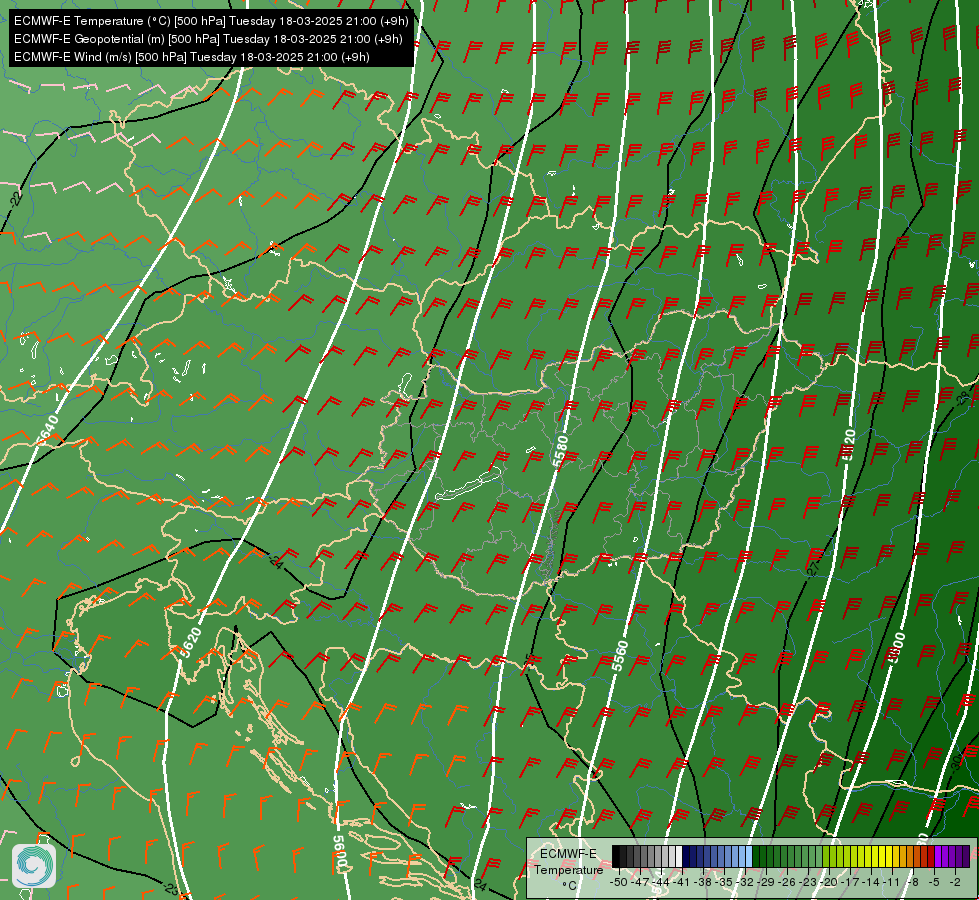Select the ECMWF-E Geopotential 500 hPa legend line
This screenshot has width=979, height=900.
pos(208,39)
